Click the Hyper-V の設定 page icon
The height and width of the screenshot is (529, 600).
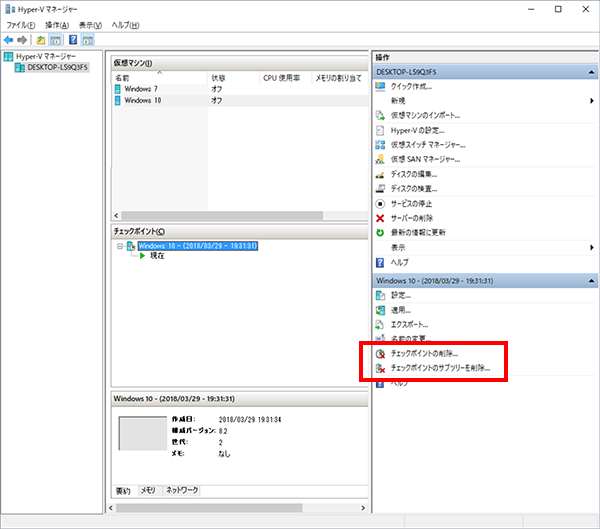(380, 131)
